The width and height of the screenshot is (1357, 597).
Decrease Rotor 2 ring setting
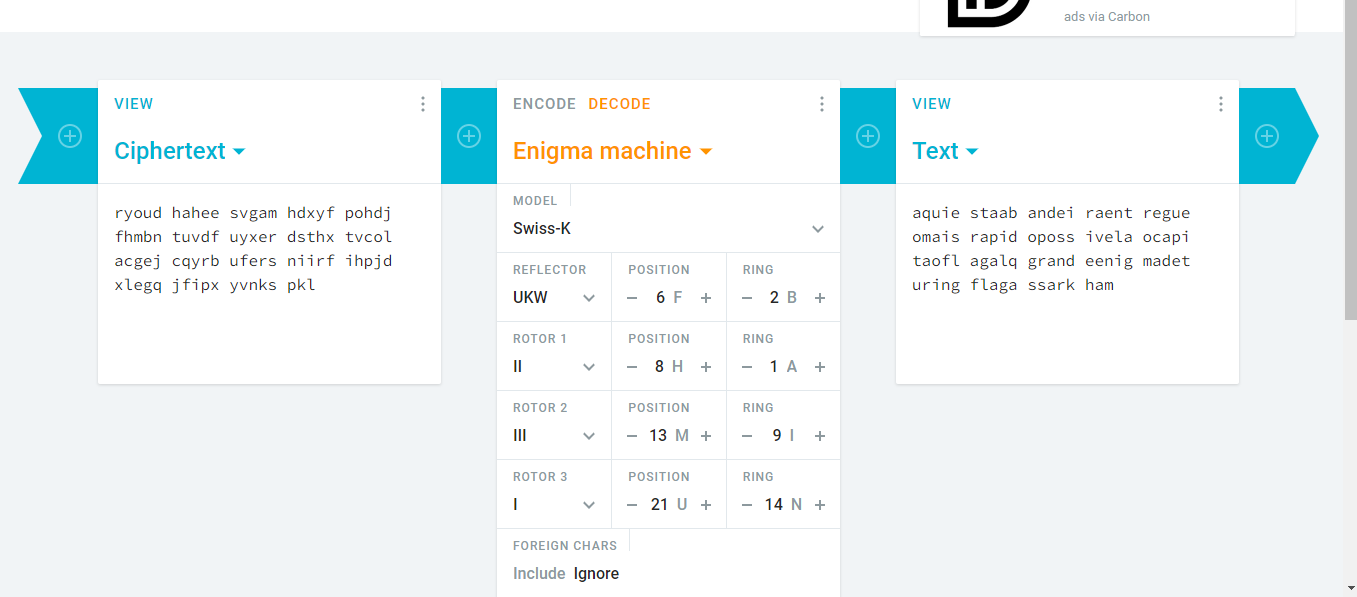click(x=747, y=436)
